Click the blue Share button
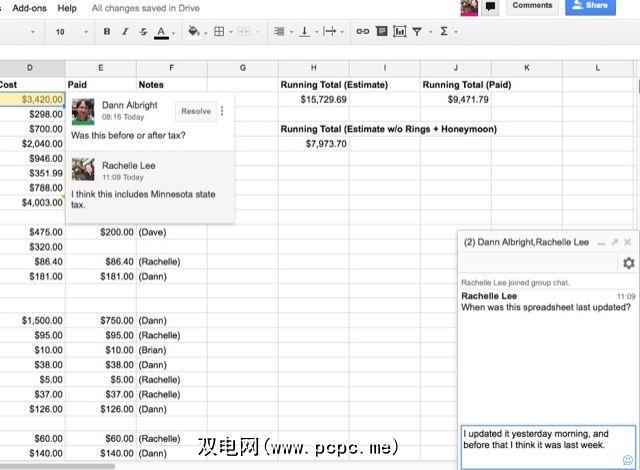 tap(590, 6)
